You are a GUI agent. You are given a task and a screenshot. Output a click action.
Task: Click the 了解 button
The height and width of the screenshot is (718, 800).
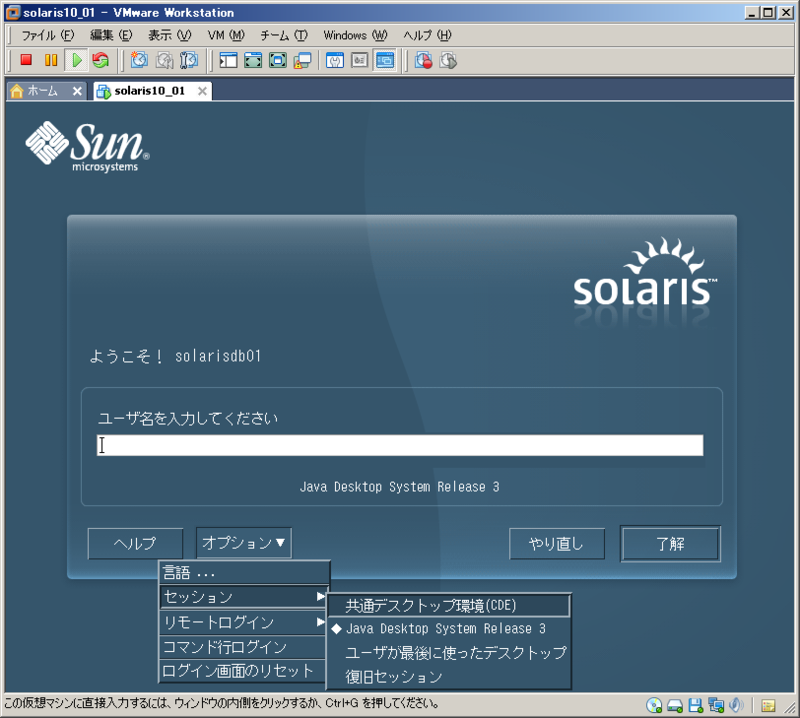click(670, 543)
